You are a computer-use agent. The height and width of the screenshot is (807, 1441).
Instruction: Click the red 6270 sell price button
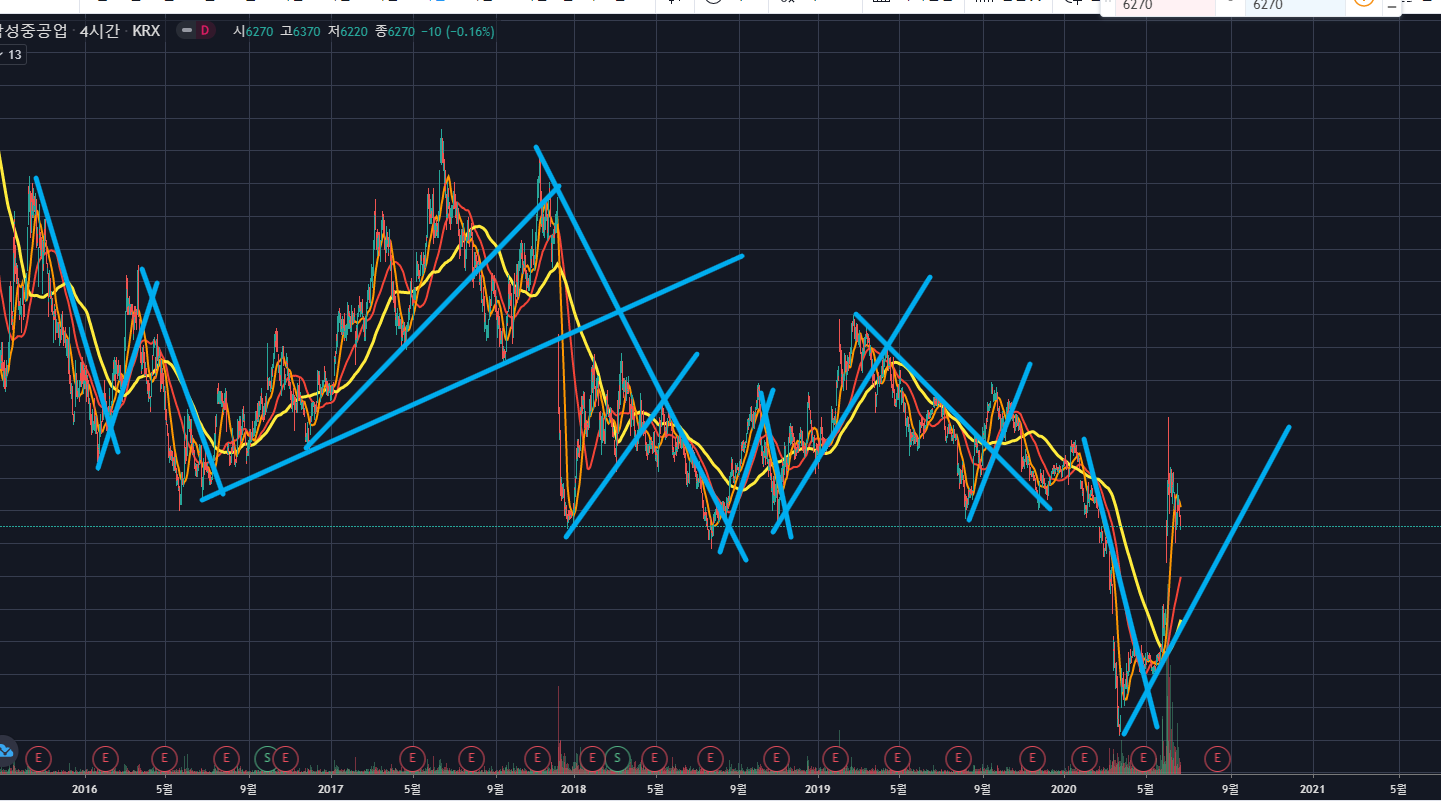pos(1167,6)
